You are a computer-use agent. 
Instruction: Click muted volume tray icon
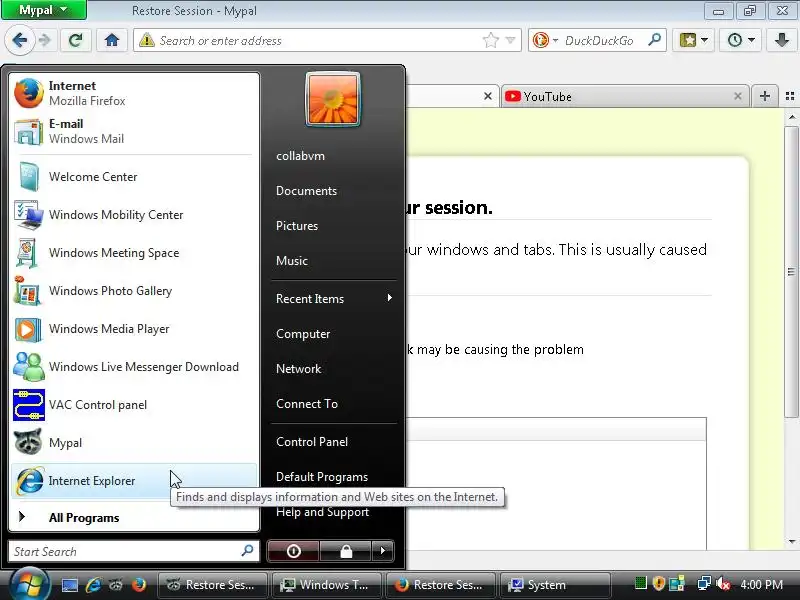tap(722, 584)
